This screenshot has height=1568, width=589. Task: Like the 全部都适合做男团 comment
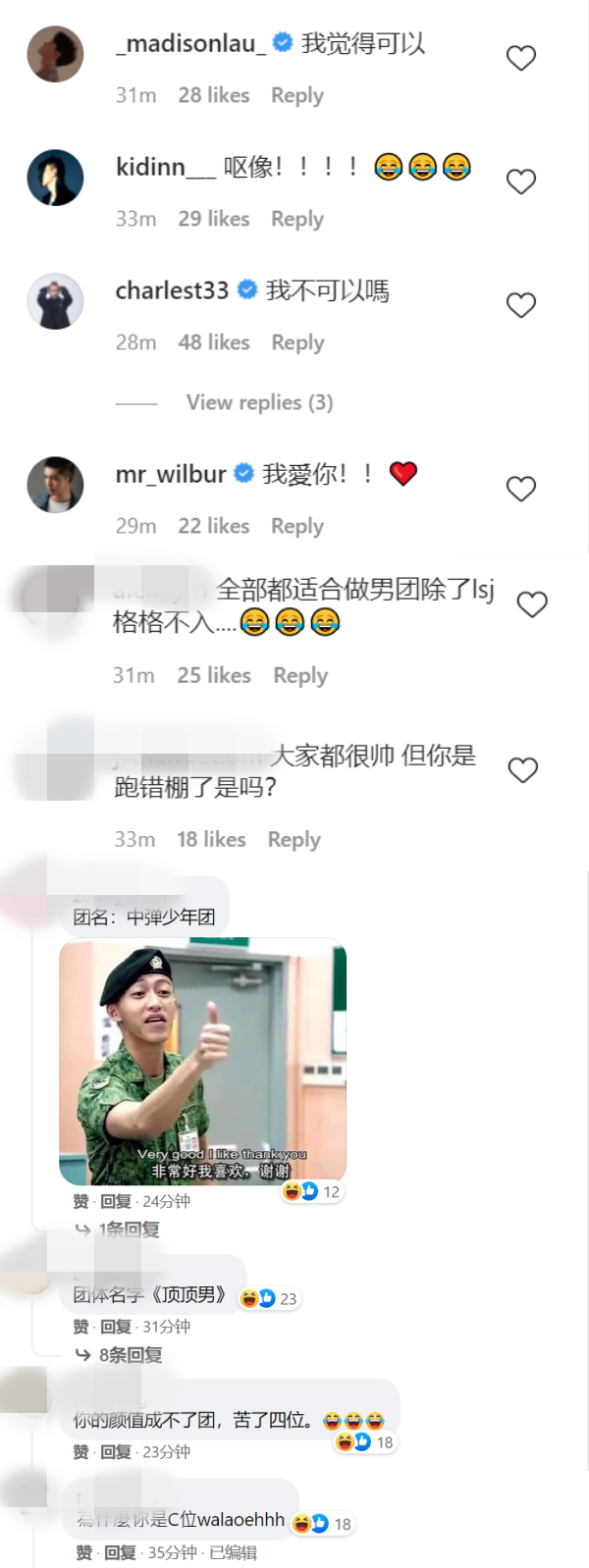point(531,604)
